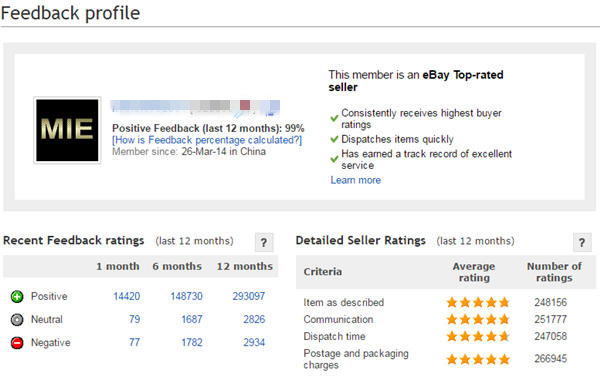Open Positive feedback count for 1 month

tap(127, 296)
